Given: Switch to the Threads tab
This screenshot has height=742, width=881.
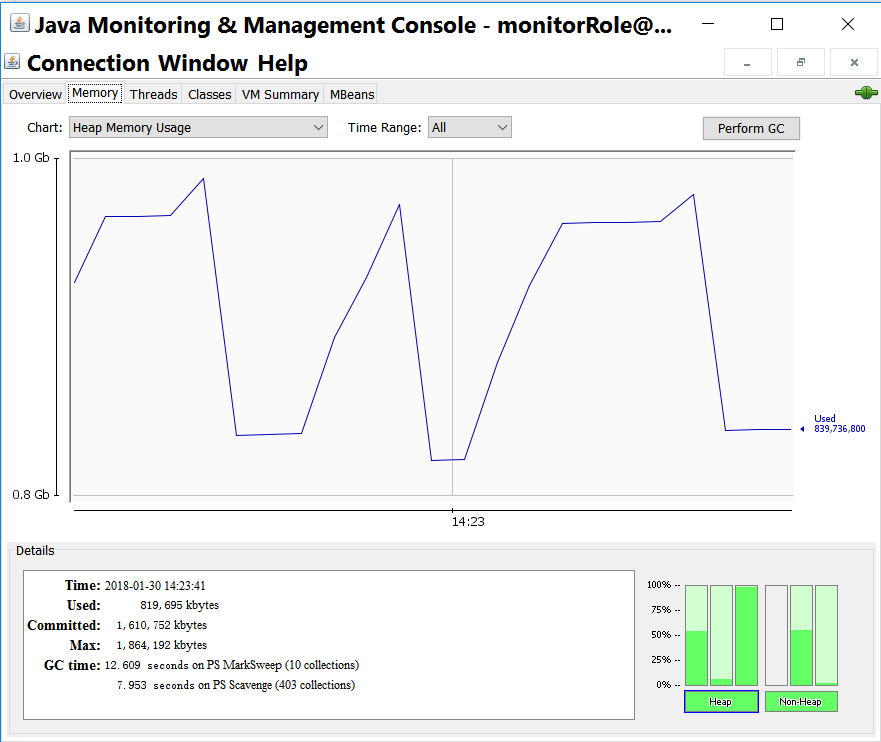Looking at the screenshot, I should 153,94.
